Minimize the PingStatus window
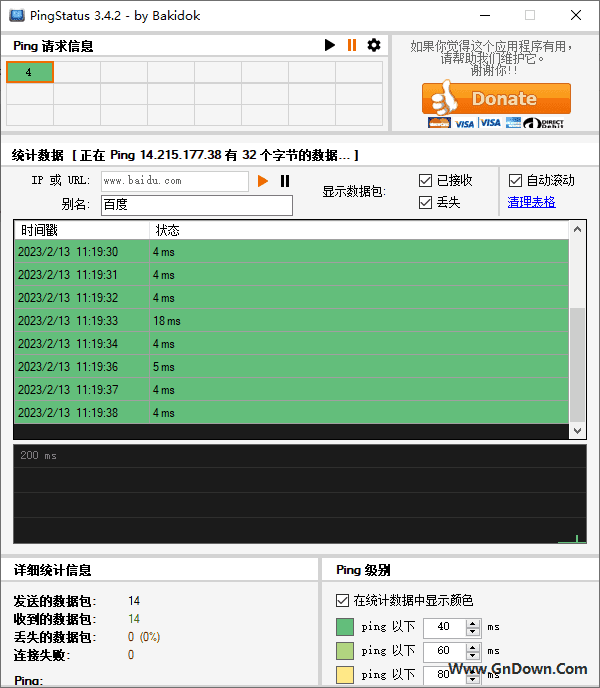Screen dimensions: 600x688 point(485,15)
